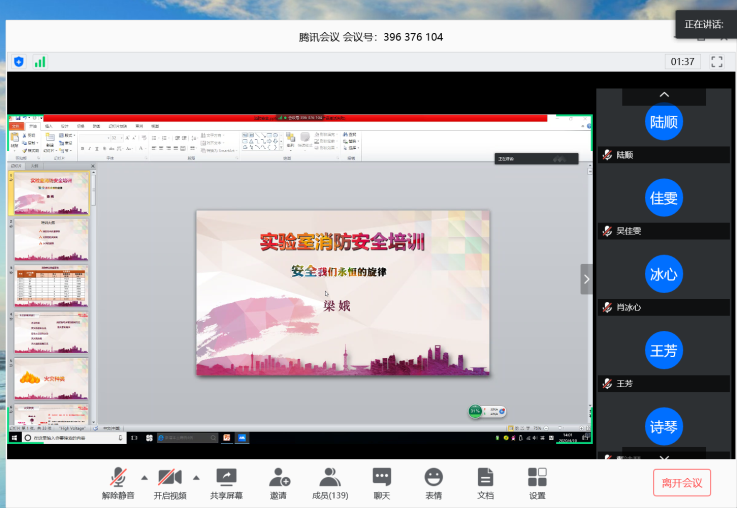Viewport: 737px width, 508px height.
Task: Click the meeting timer showing 01:37
Action: coord(683,61)
